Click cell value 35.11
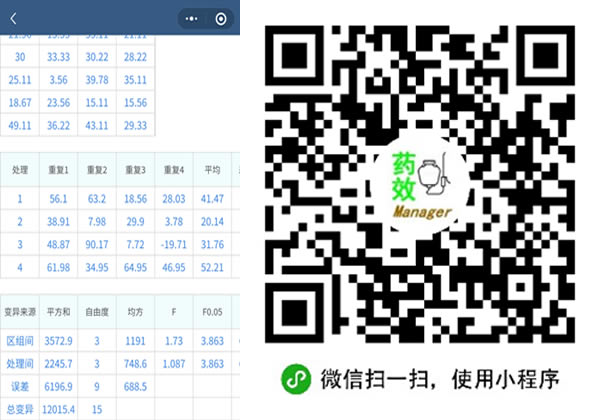The image size is (600, 420). [135, 80]
